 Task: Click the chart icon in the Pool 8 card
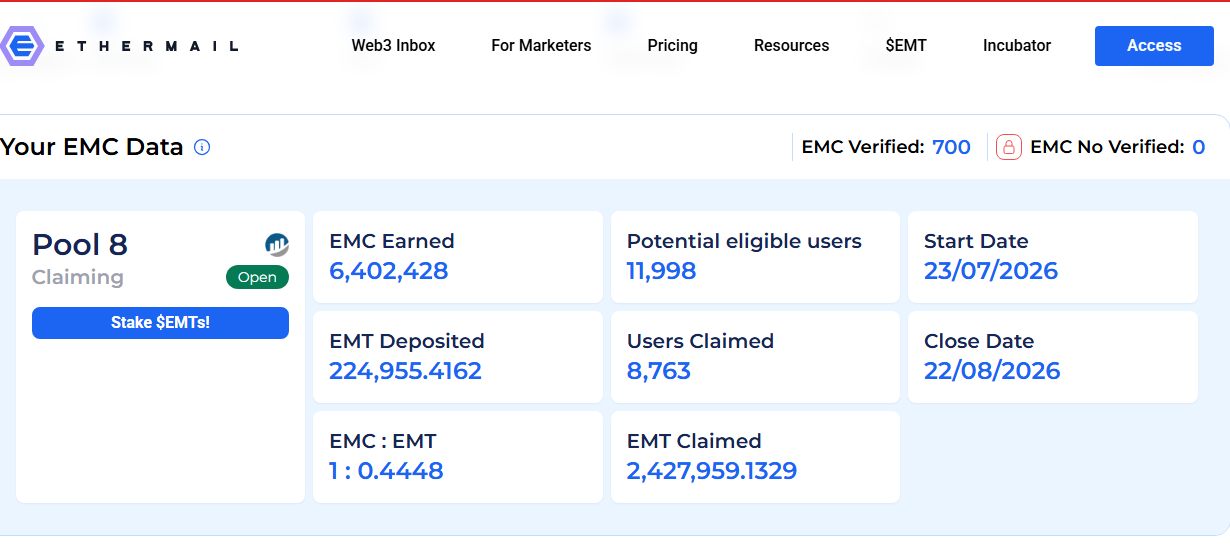click(277, 244)
